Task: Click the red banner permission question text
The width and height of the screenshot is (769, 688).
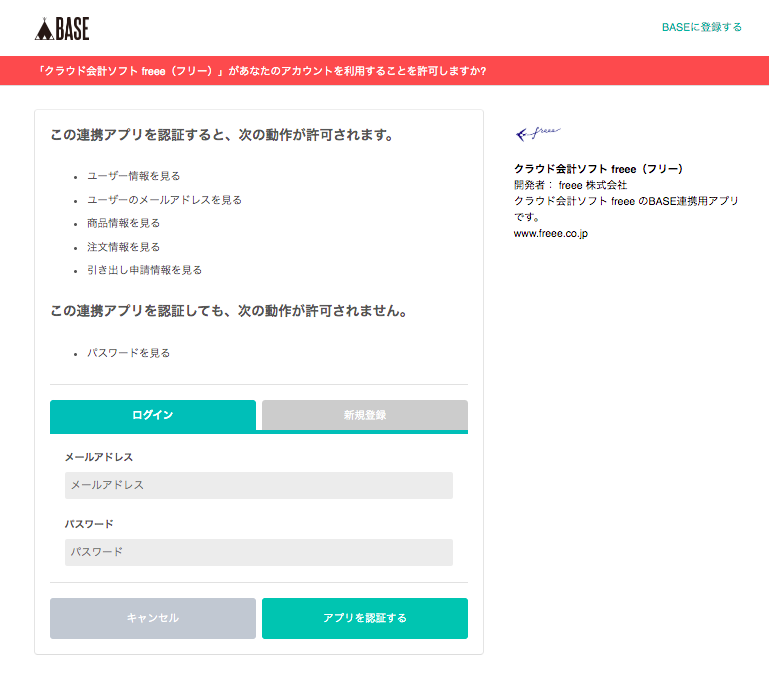Action: 262,71
